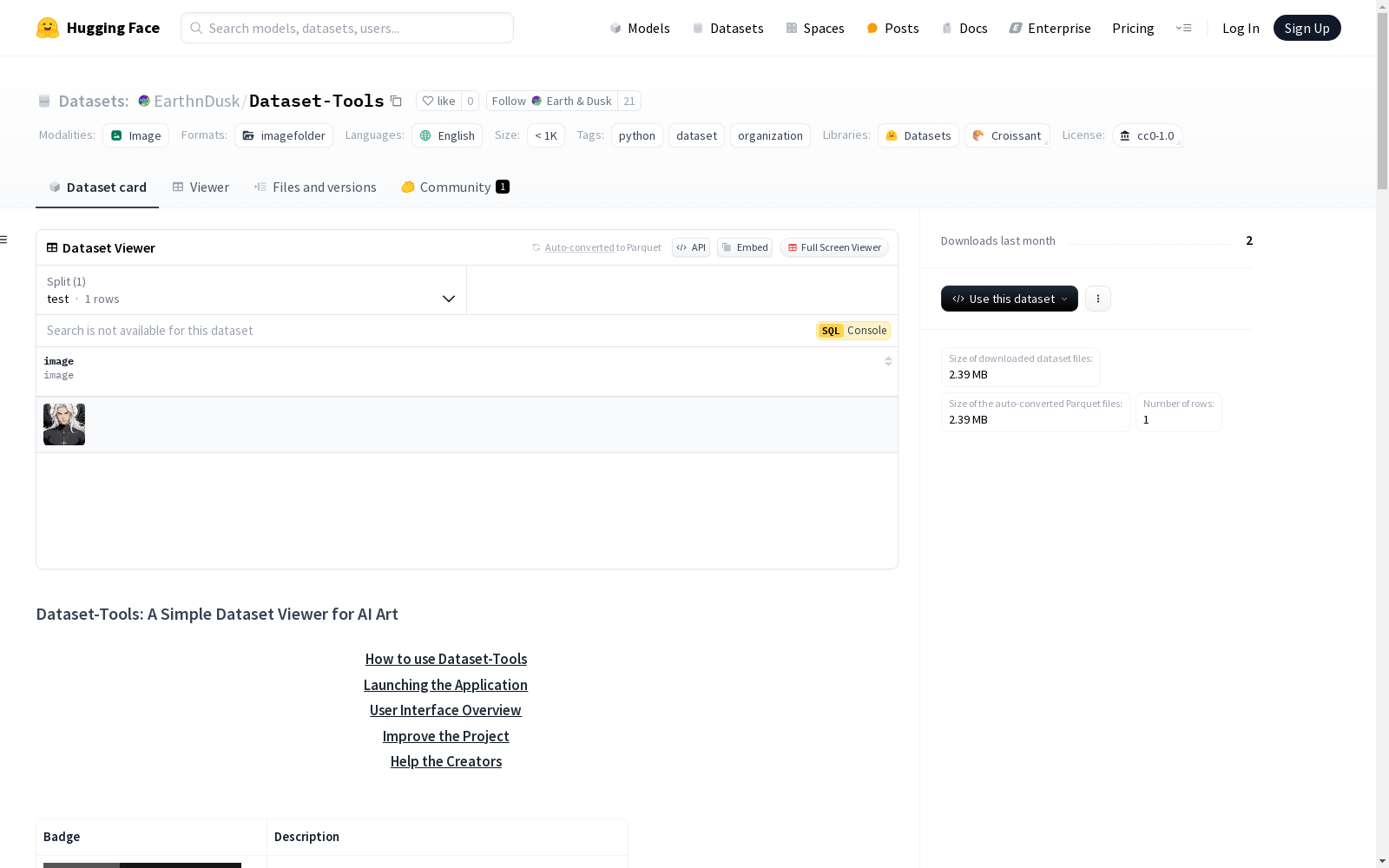Open the cc0-1.0 license tag
1389x868 pixels.
point(1148,135)
